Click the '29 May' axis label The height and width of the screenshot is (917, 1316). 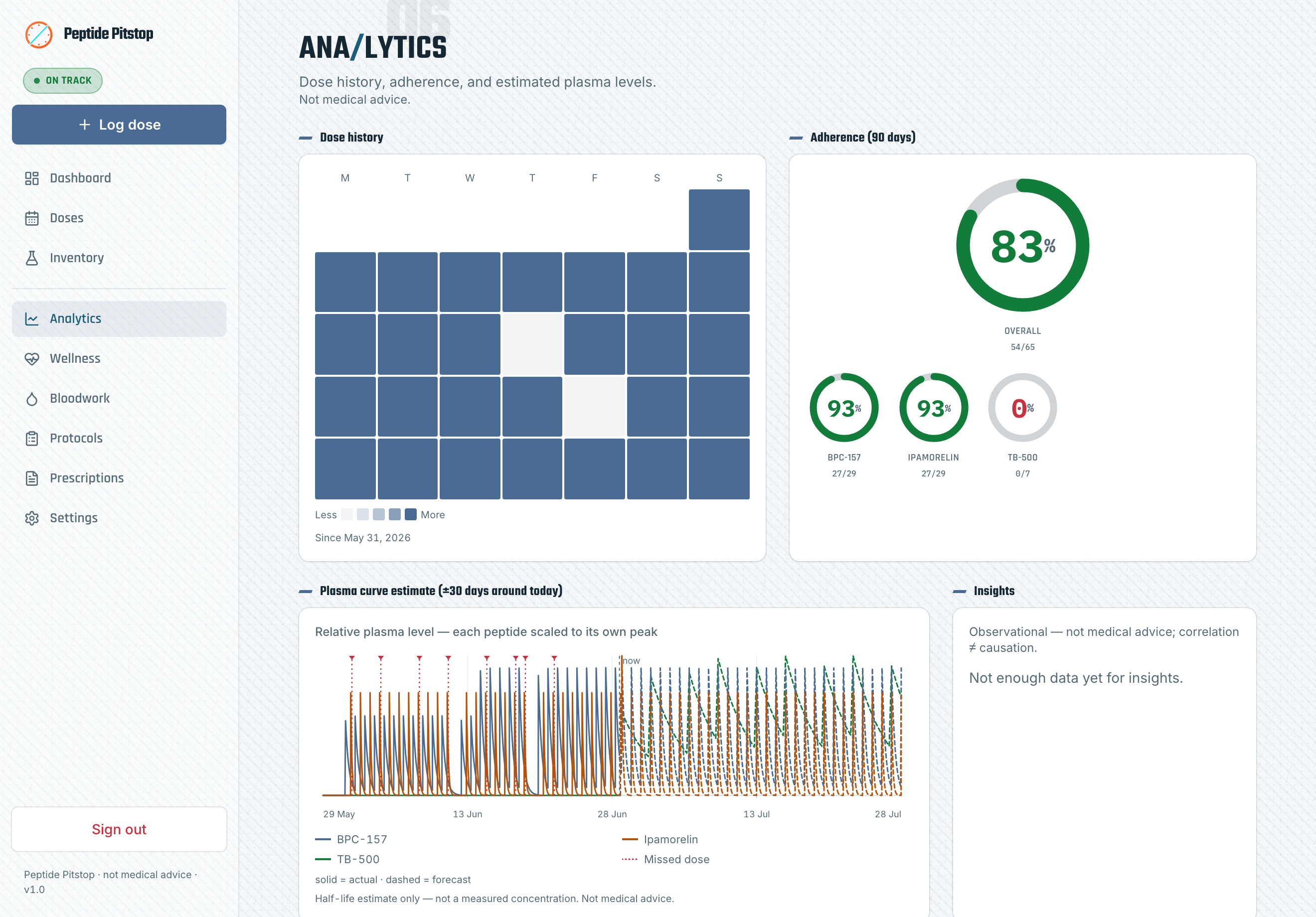339,814
